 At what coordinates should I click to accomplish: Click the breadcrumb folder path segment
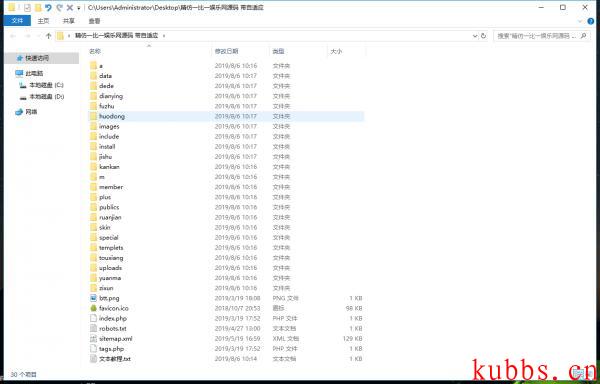point(116,36)
